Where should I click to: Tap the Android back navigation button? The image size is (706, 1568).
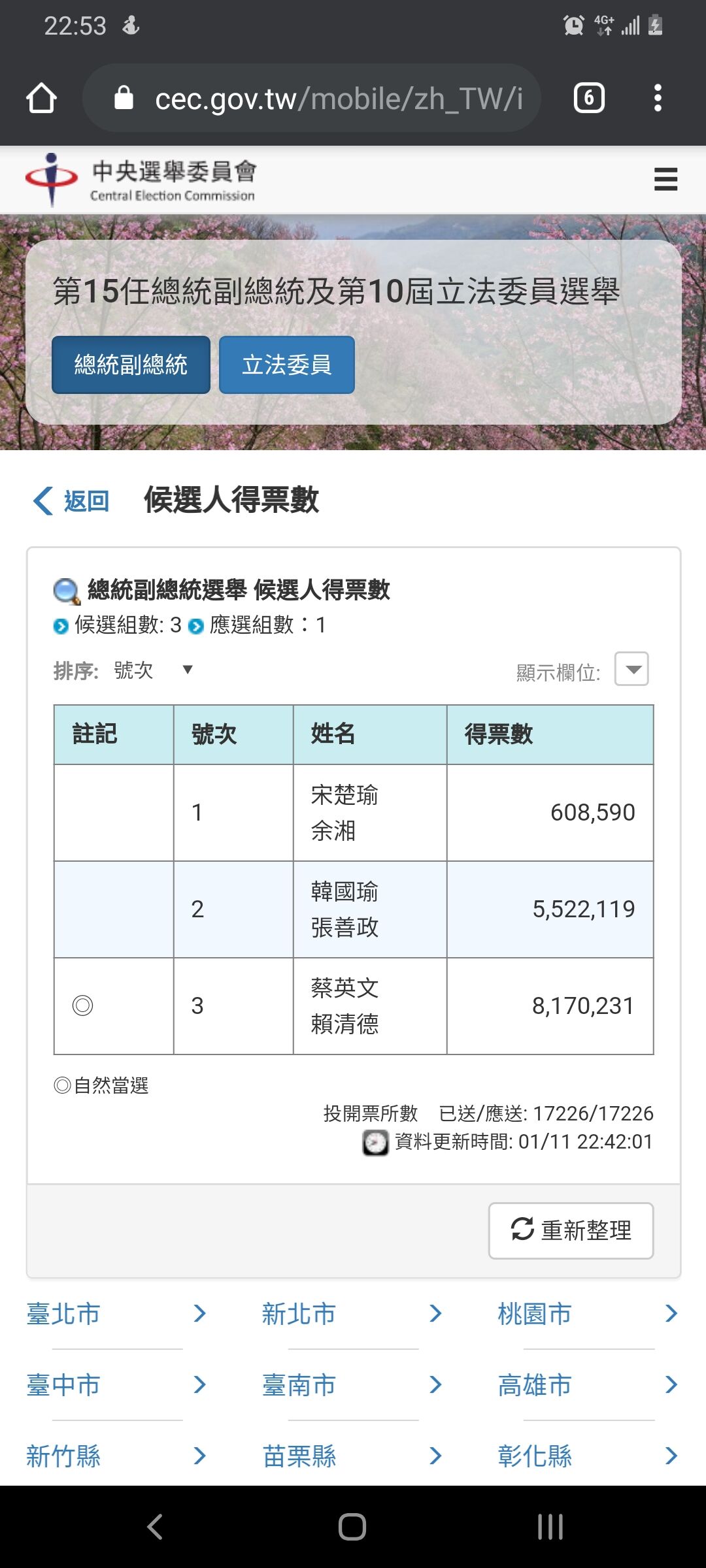[x=155, y=1527]
